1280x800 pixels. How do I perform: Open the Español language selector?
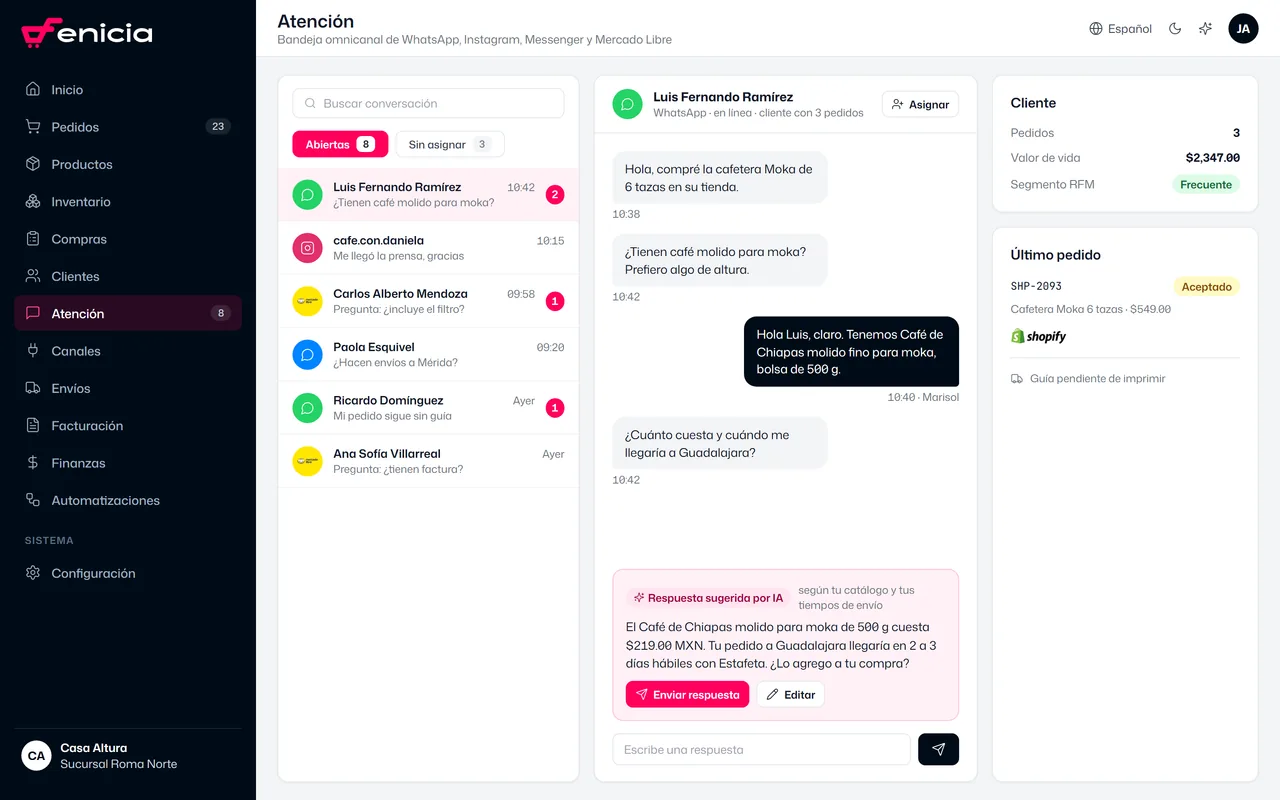click(1120, 29)
